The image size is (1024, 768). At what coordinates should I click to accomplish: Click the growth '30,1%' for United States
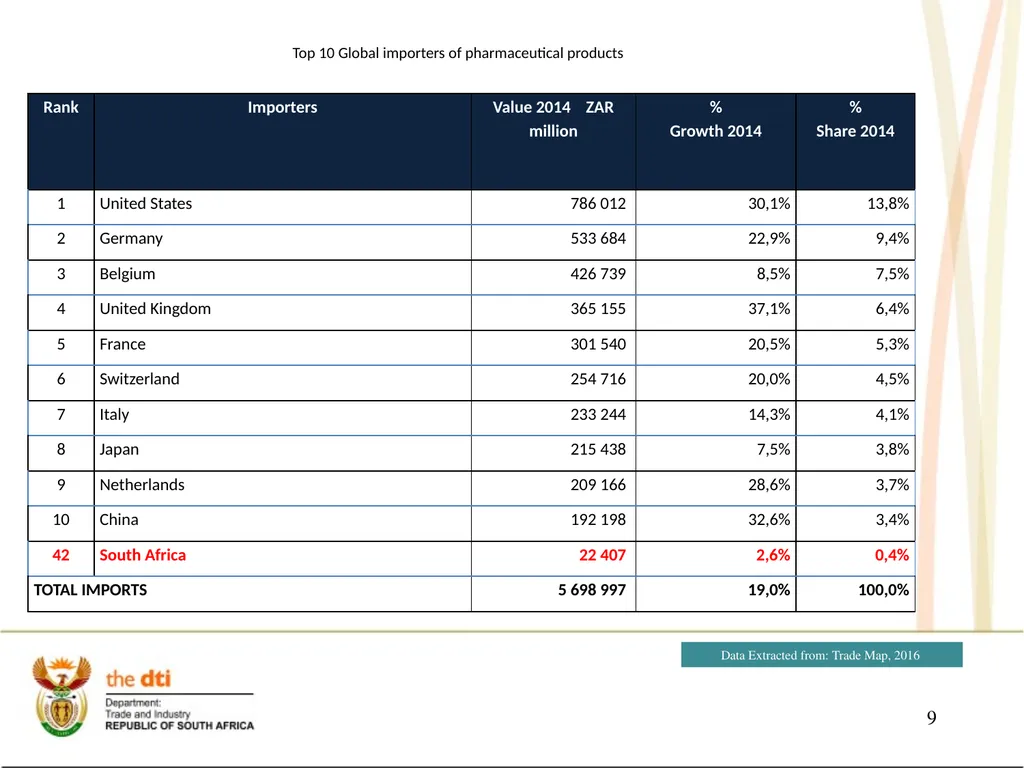(x=769, y=204)
